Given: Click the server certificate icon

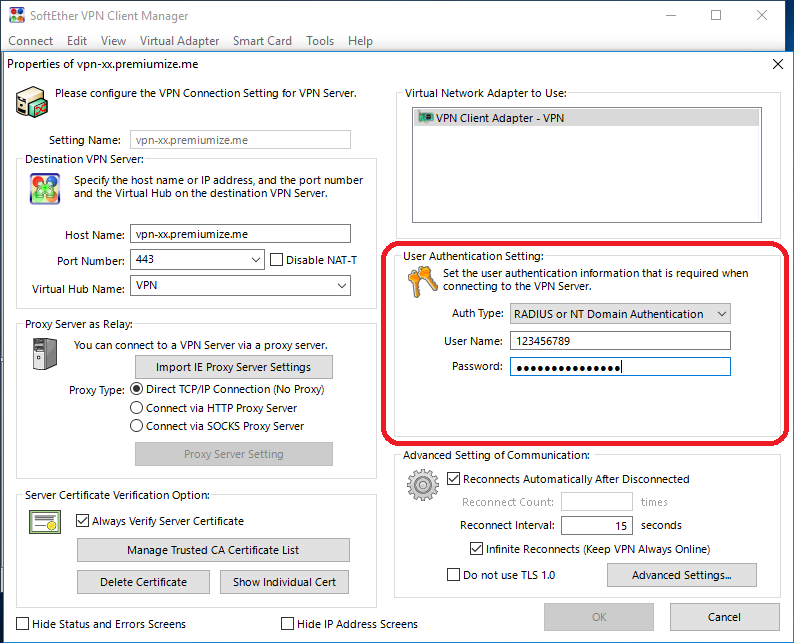Looking at the screenshot, I should (45, 522).
